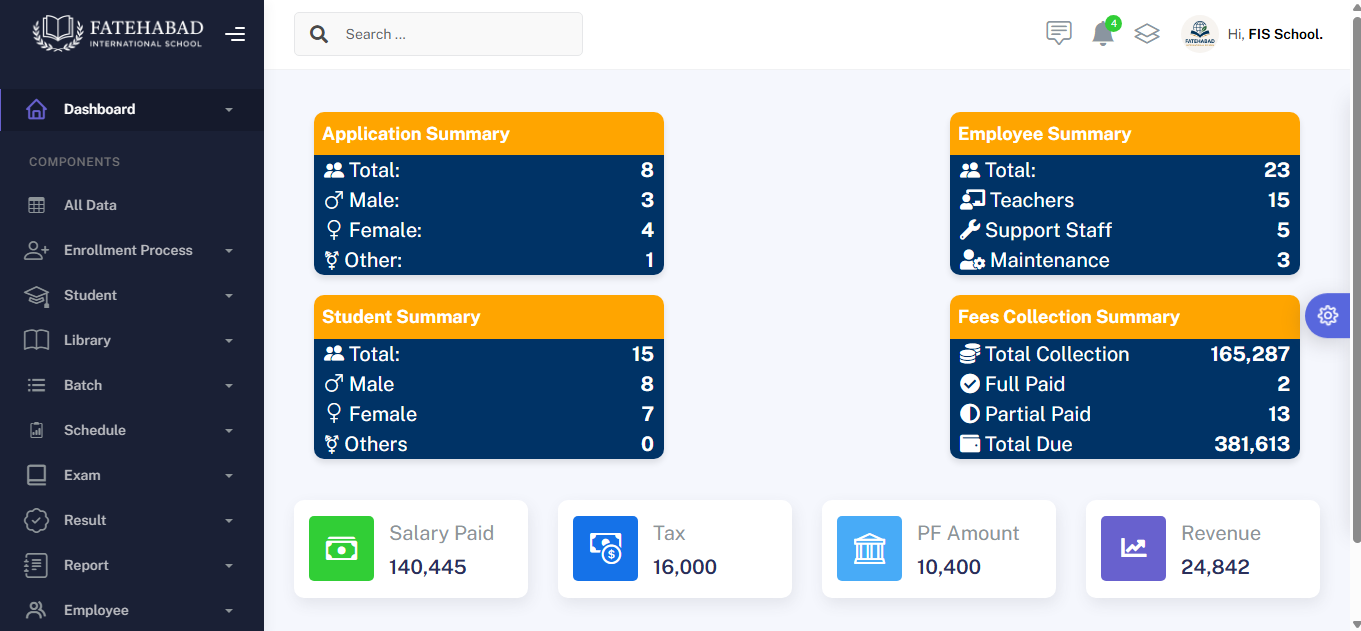Expand the Schedule submenu arrow

click(229, 430)
